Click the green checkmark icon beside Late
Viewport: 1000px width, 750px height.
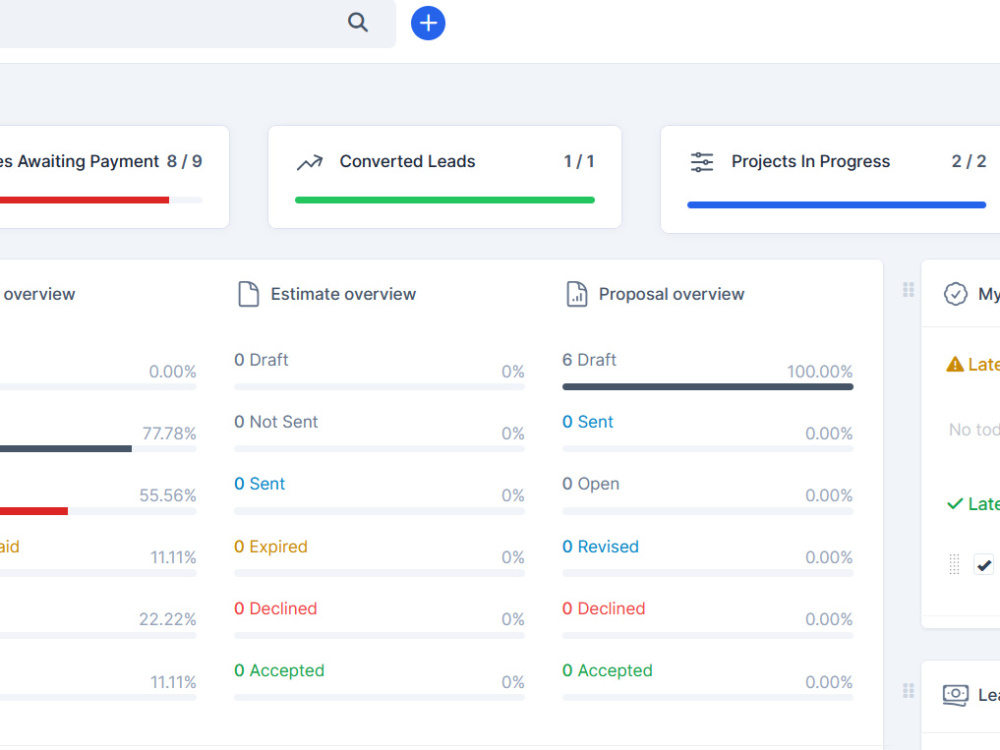[x=955, y=504]
